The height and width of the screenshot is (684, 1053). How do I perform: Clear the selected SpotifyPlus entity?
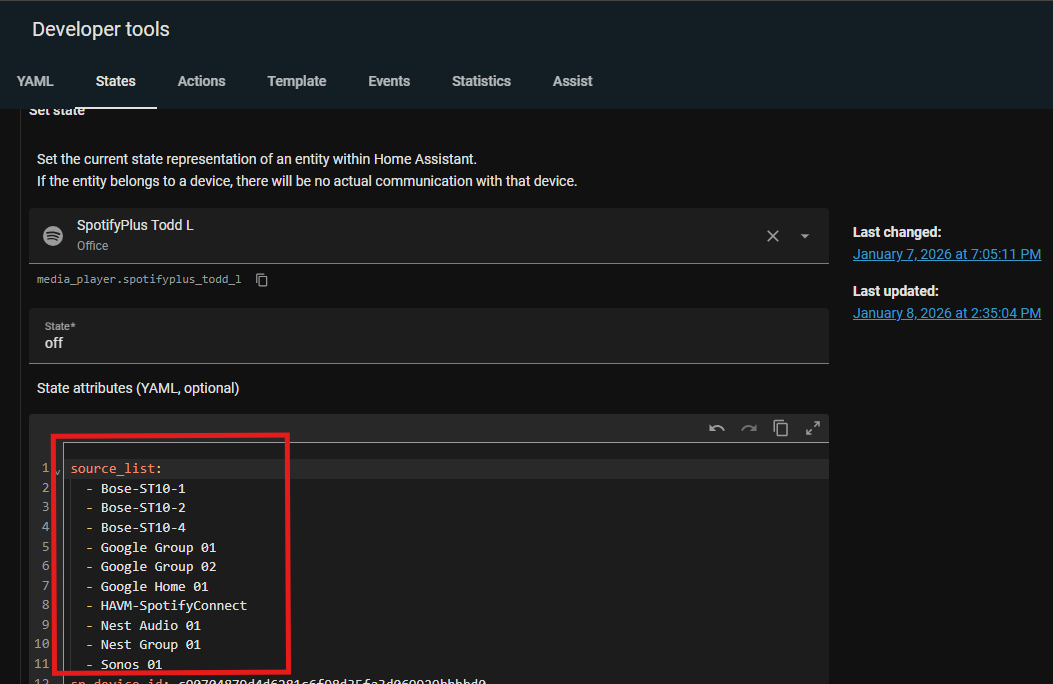tap(773, 236)
